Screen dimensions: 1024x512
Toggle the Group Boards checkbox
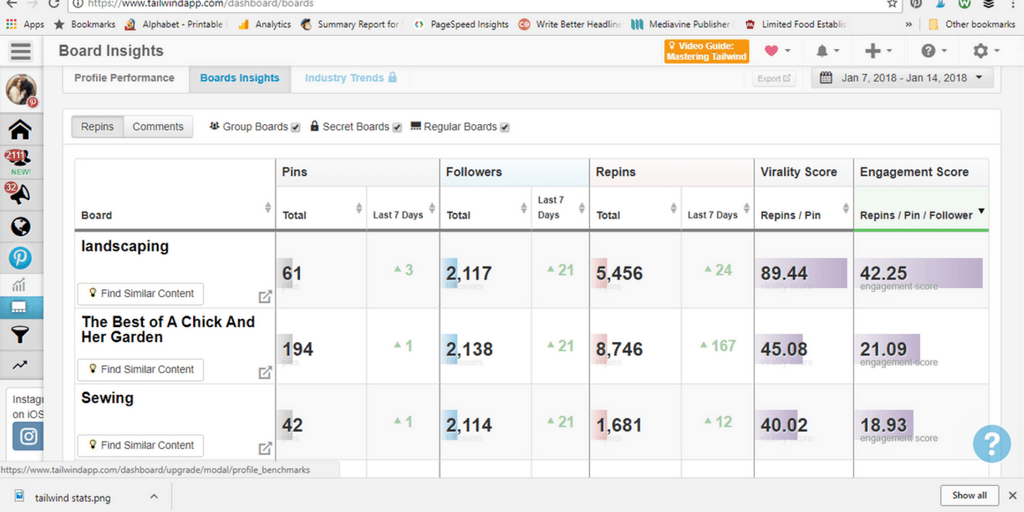coord(295,127)
